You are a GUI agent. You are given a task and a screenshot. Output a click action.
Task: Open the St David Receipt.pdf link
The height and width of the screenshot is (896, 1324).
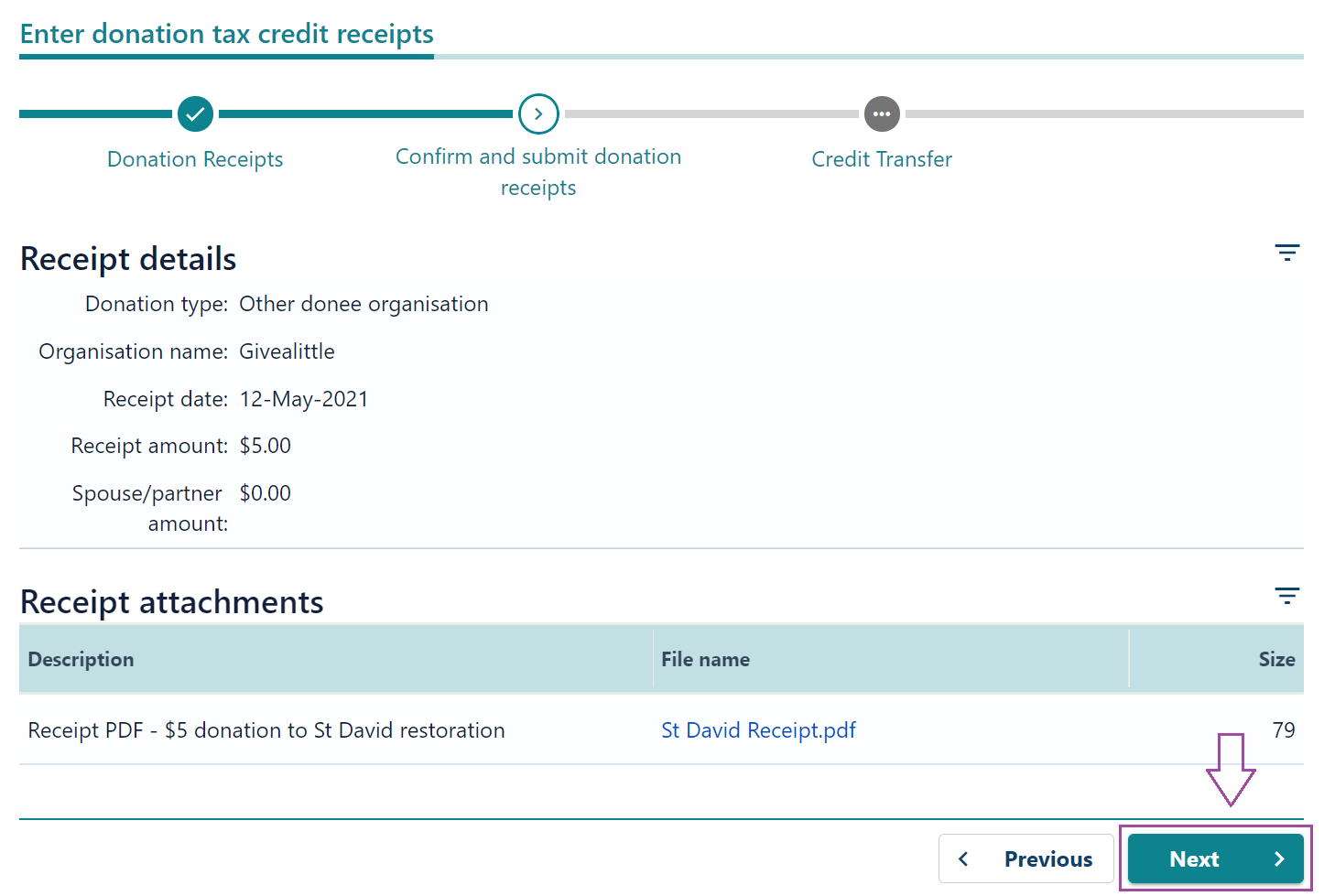758,730
